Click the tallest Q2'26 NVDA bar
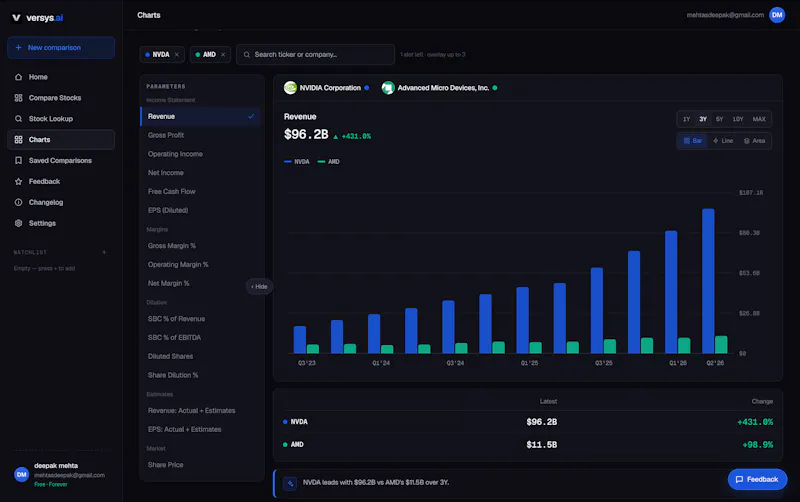 click(x=708, y=281)
